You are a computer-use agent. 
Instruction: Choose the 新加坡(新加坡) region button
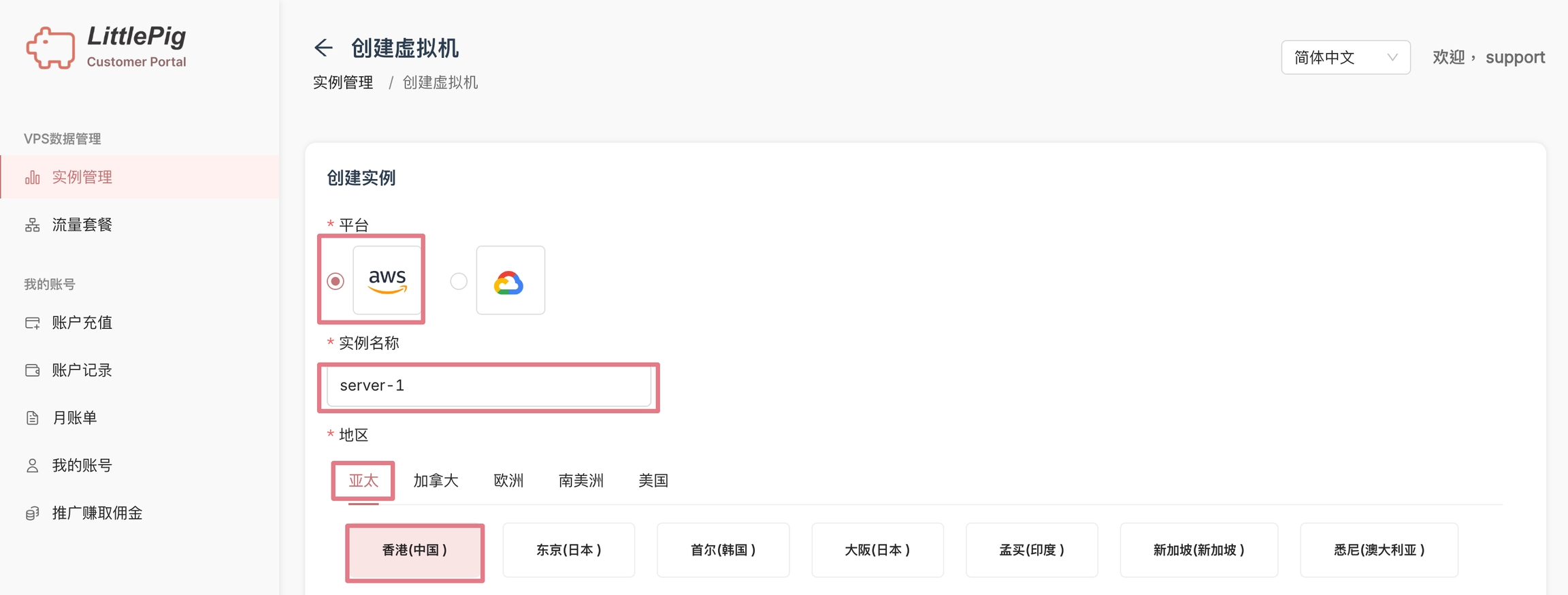(x=1198, y=550)
